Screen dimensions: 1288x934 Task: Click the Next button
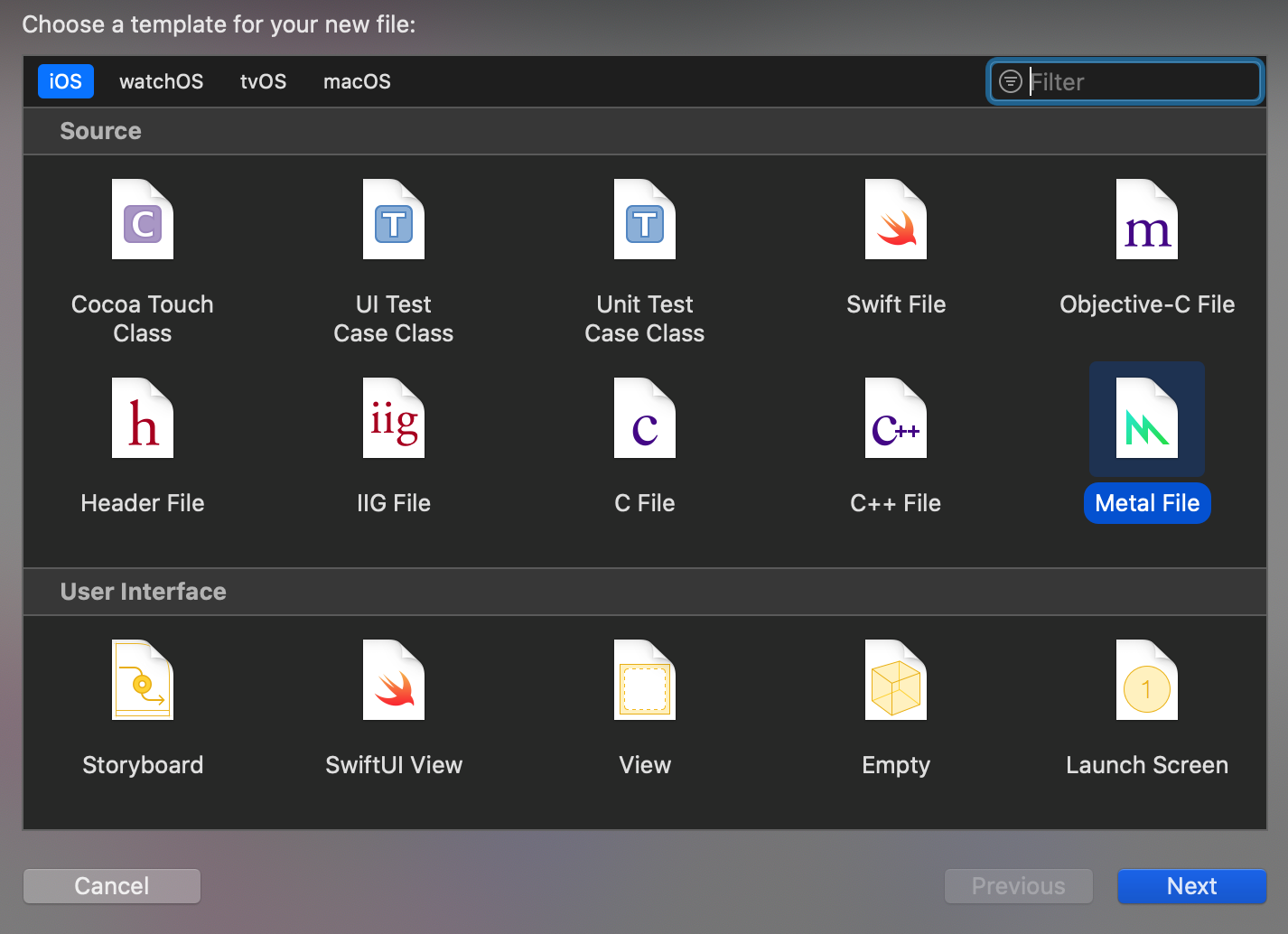coord(1191,886)
